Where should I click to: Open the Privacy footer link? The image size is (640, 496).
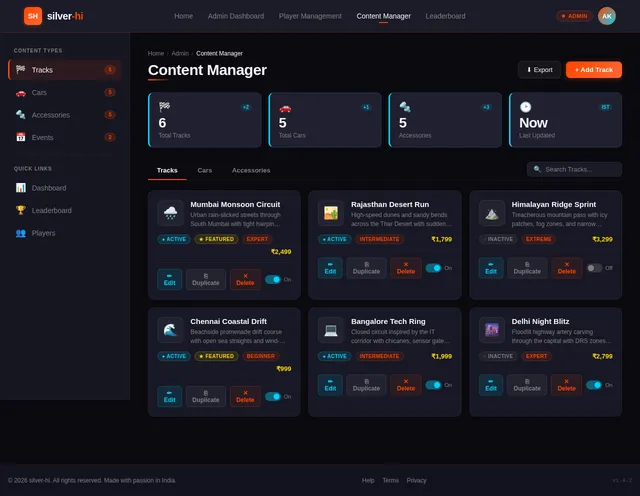[x=416, y=480]
